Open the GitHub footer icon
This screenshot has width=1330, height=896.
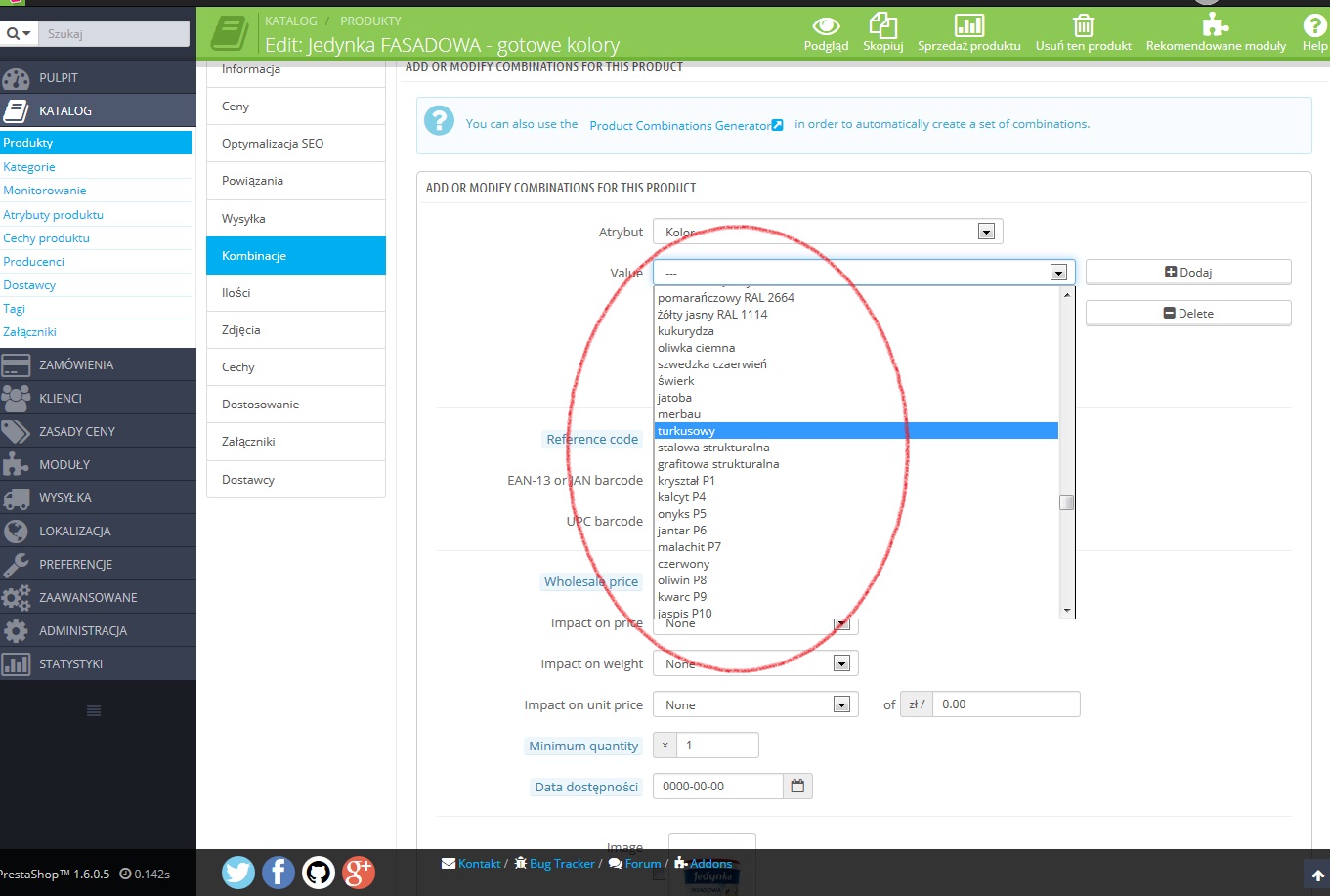tap(319, 872)
